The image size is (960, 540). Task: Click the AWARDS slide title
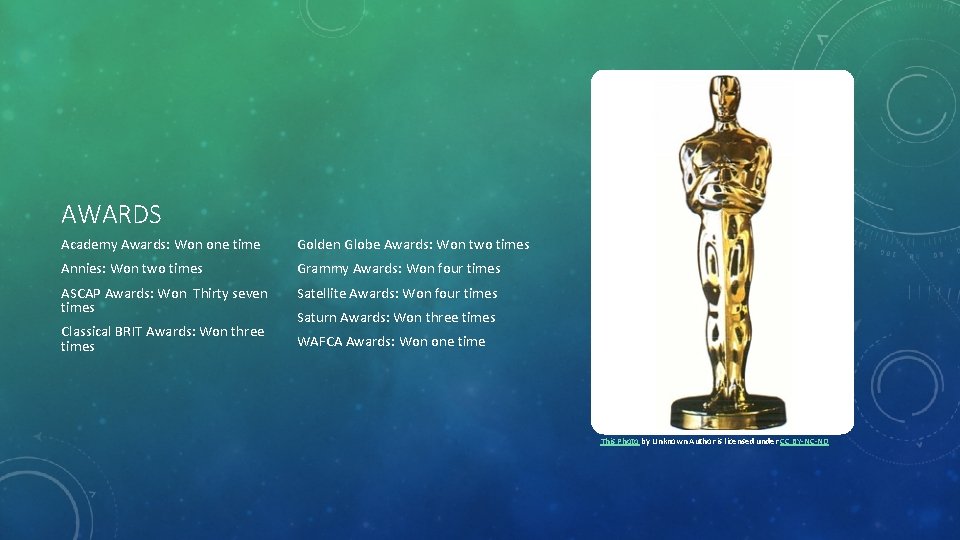[111, 214]
